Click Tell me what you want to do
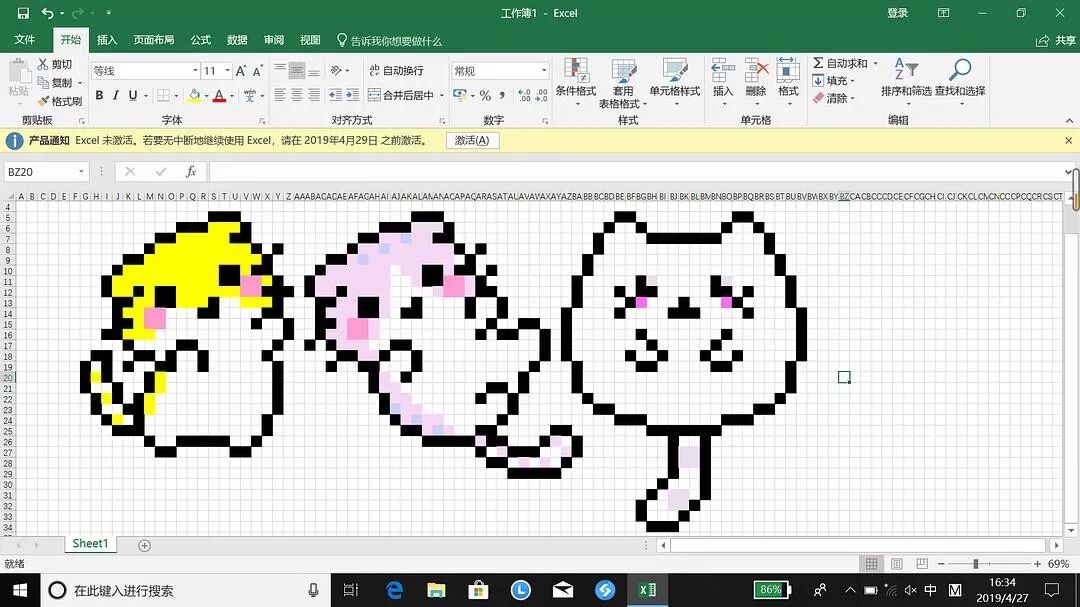 click(389, 41)
